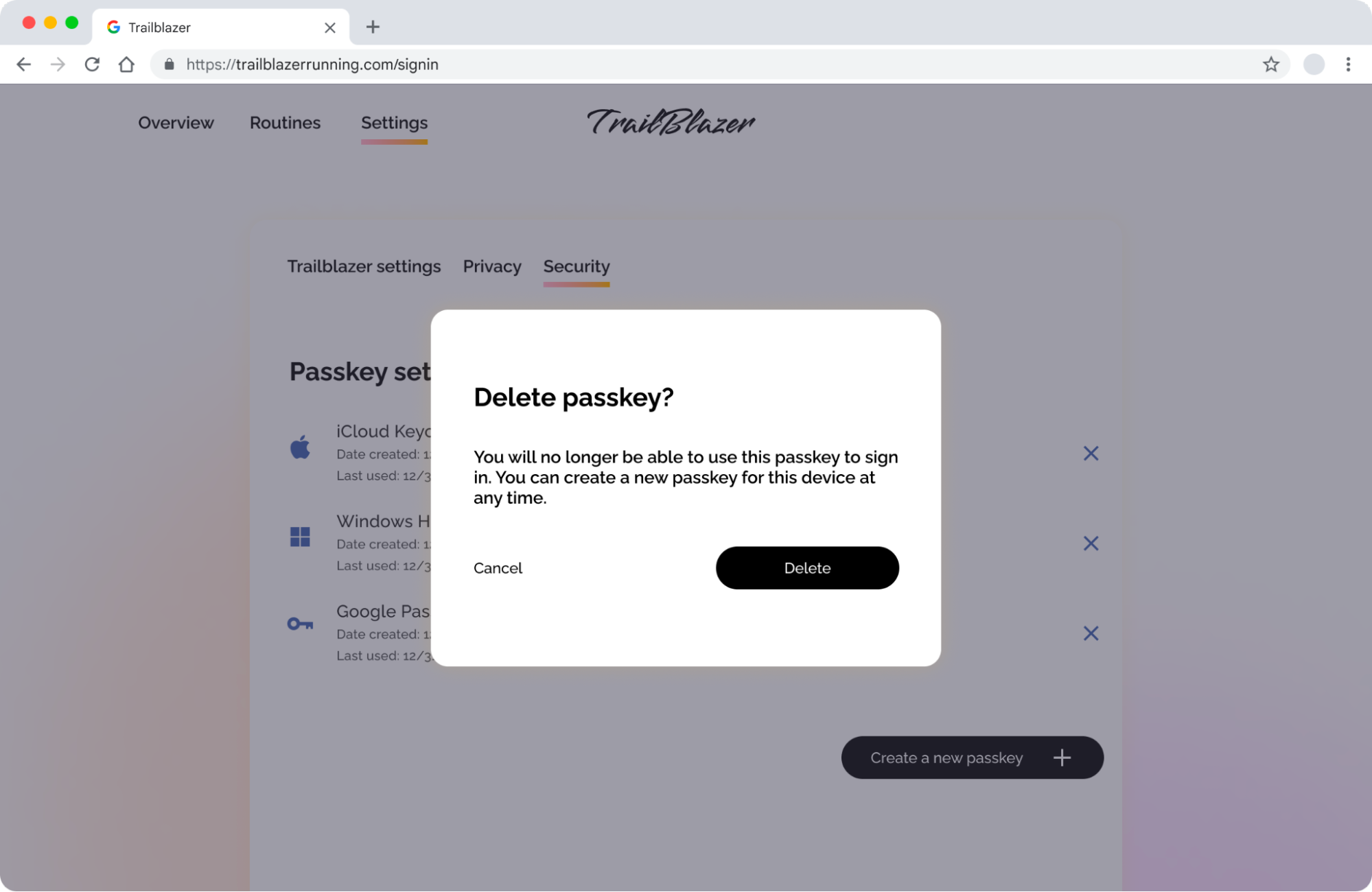
Task: Click the Delete button to confirm passkey removal
Action: pos(807,567)
